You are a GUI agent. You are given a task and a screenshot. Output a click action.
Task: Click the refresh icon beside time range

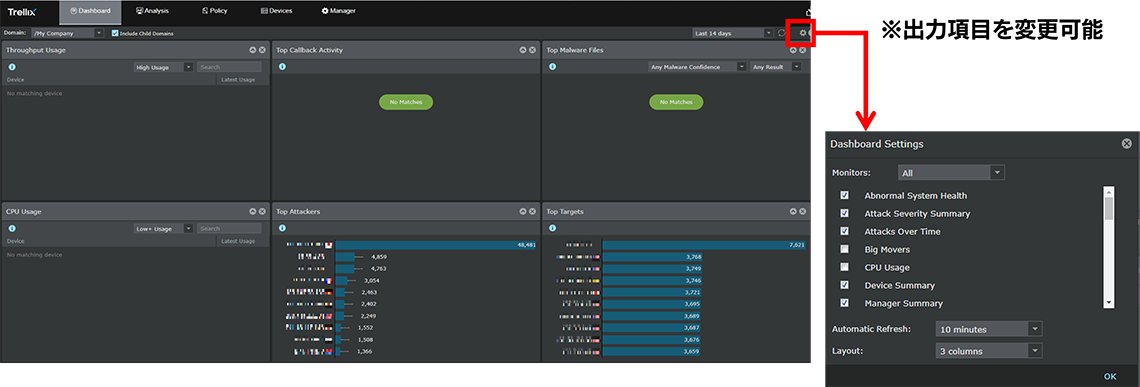782,33
